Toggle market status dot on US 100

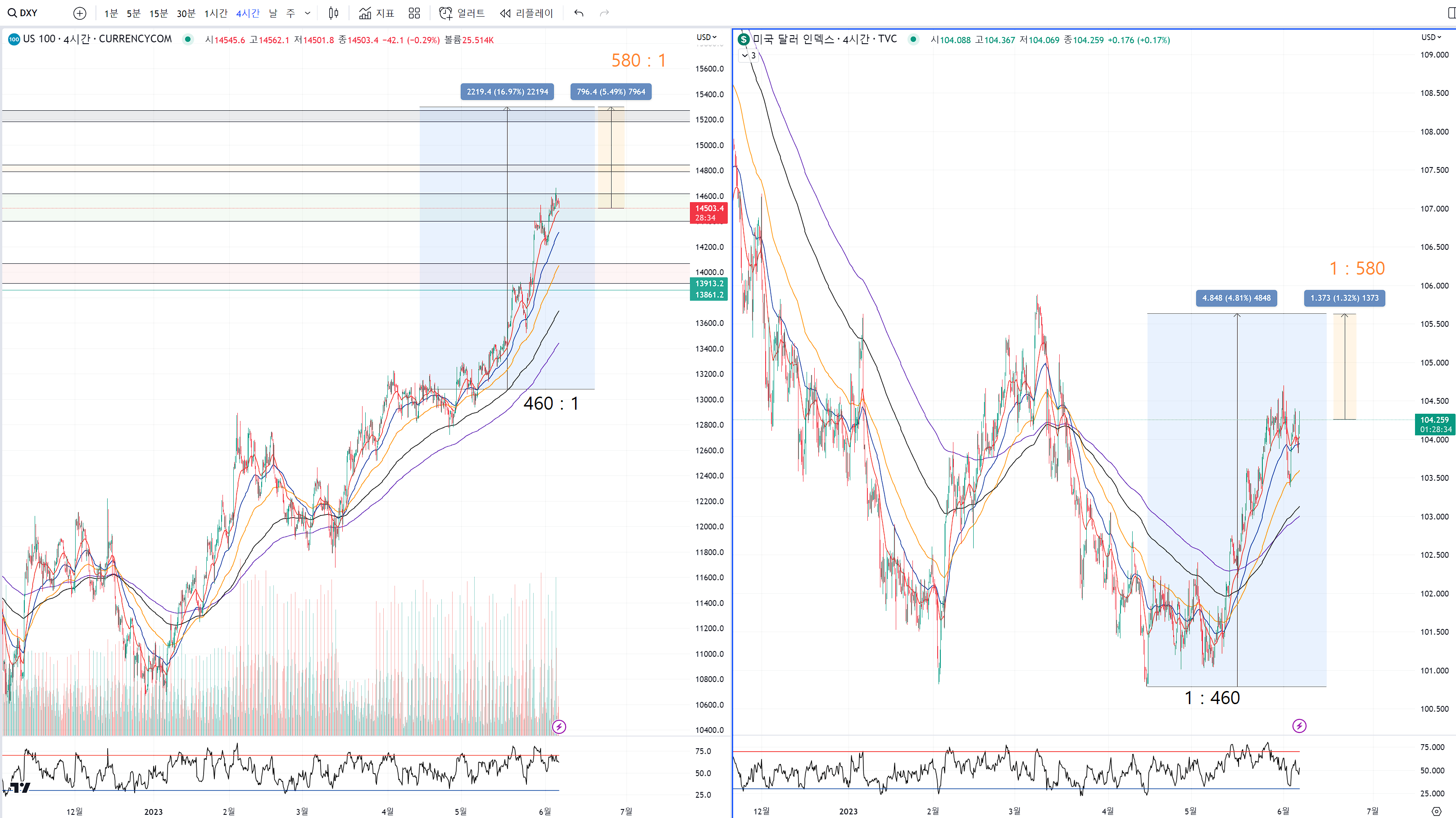coord(188,39)
